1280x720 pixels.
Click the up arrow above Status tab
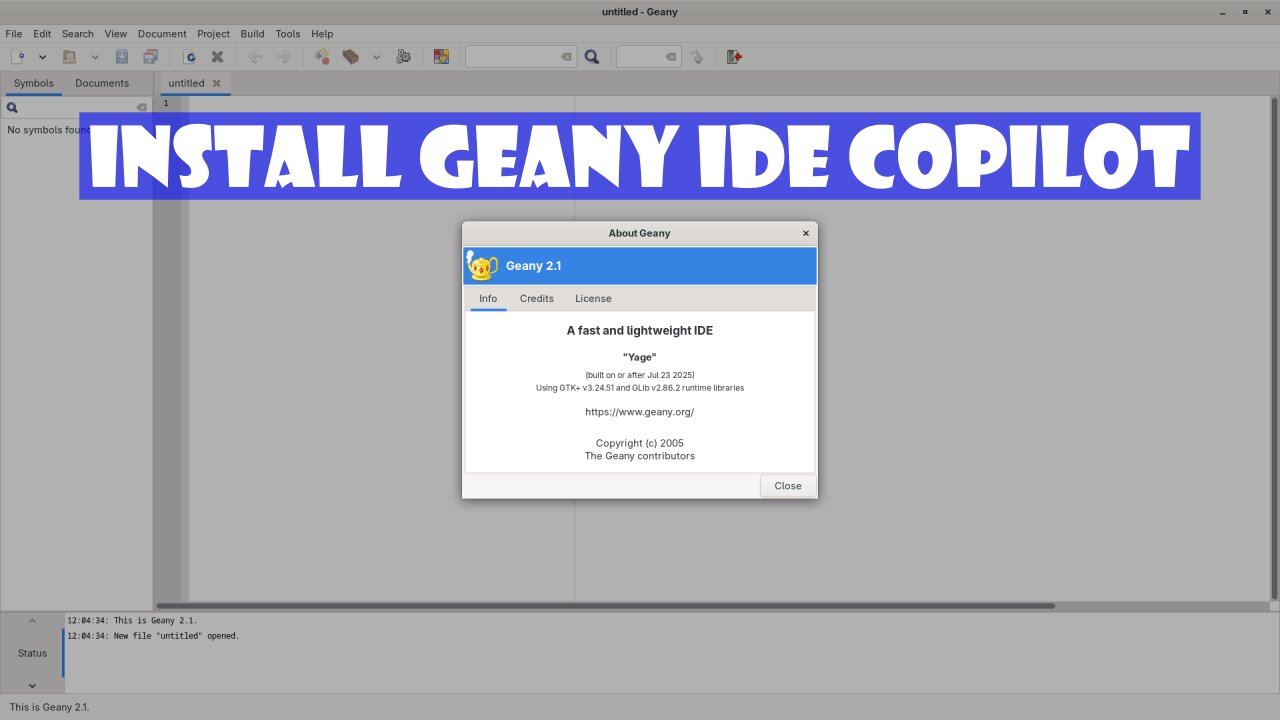[x=32, y=621]
